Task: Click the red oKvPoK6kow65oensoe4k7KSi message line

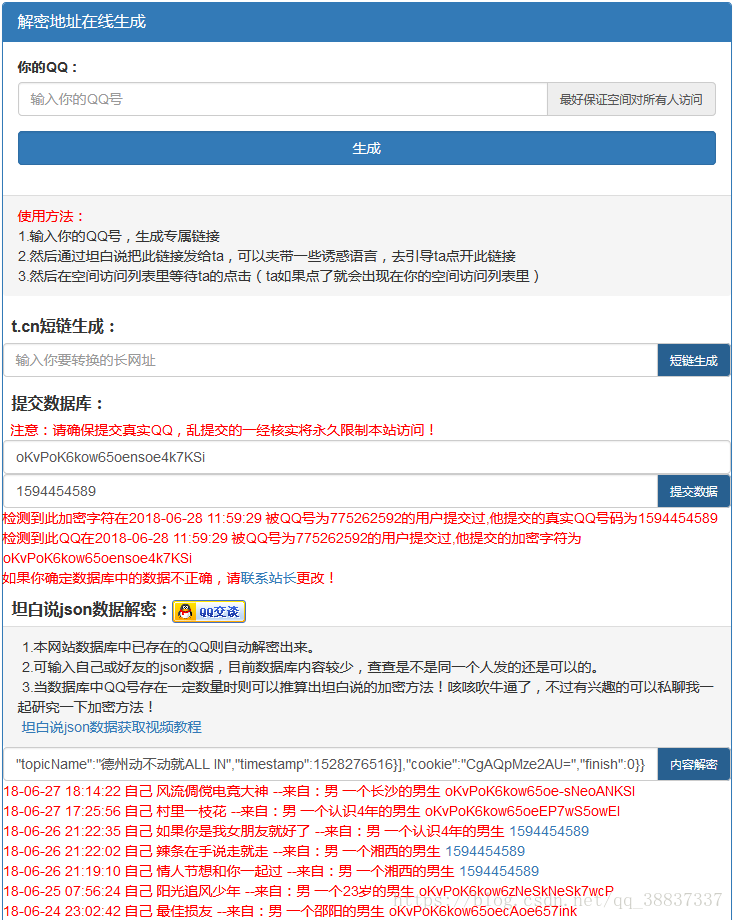Action: [x=97, y=558]
